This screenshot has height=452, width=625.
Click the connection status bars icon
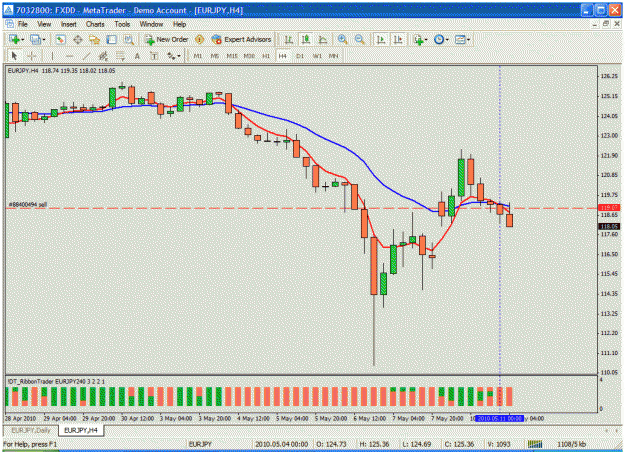coord(535,444)
